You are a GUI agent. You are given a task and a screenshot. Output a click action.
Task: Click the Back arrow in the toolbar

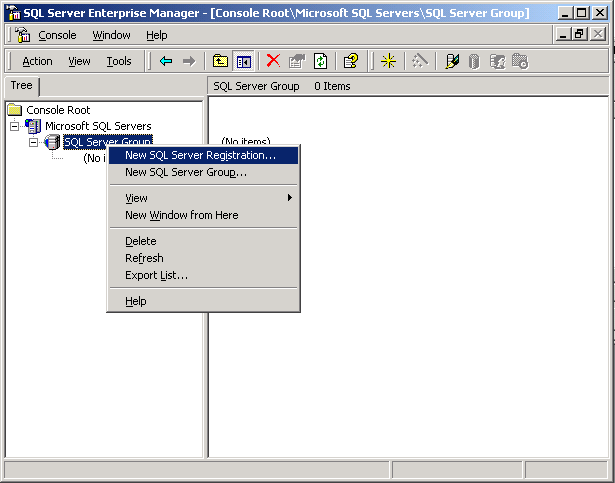tap(166, 61)
